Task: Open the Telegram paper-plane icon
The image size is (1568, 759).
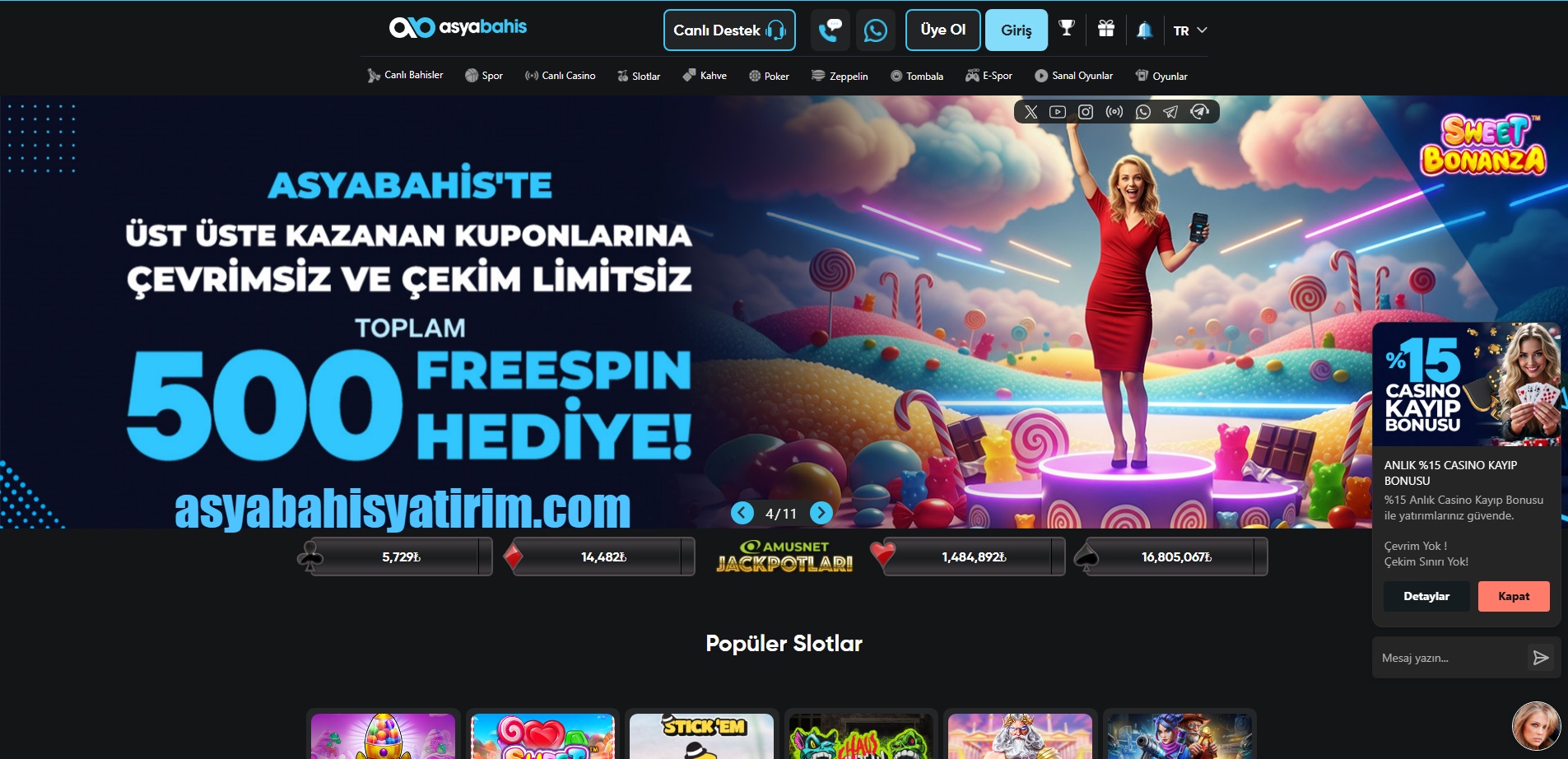Action: (x=1170, y=112)
